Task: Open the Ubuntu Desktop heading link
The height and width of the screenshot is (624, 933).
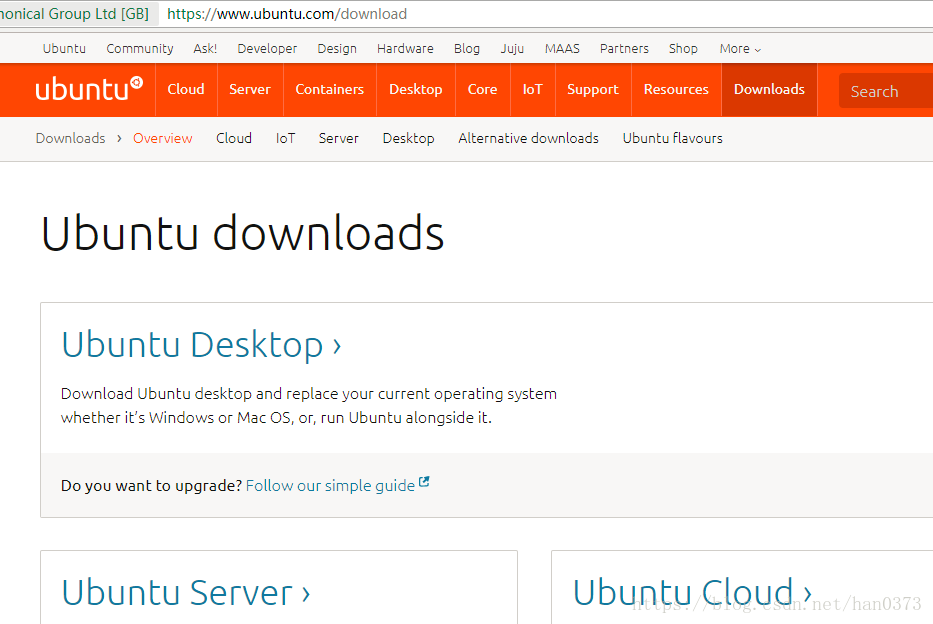Action: 201,344
